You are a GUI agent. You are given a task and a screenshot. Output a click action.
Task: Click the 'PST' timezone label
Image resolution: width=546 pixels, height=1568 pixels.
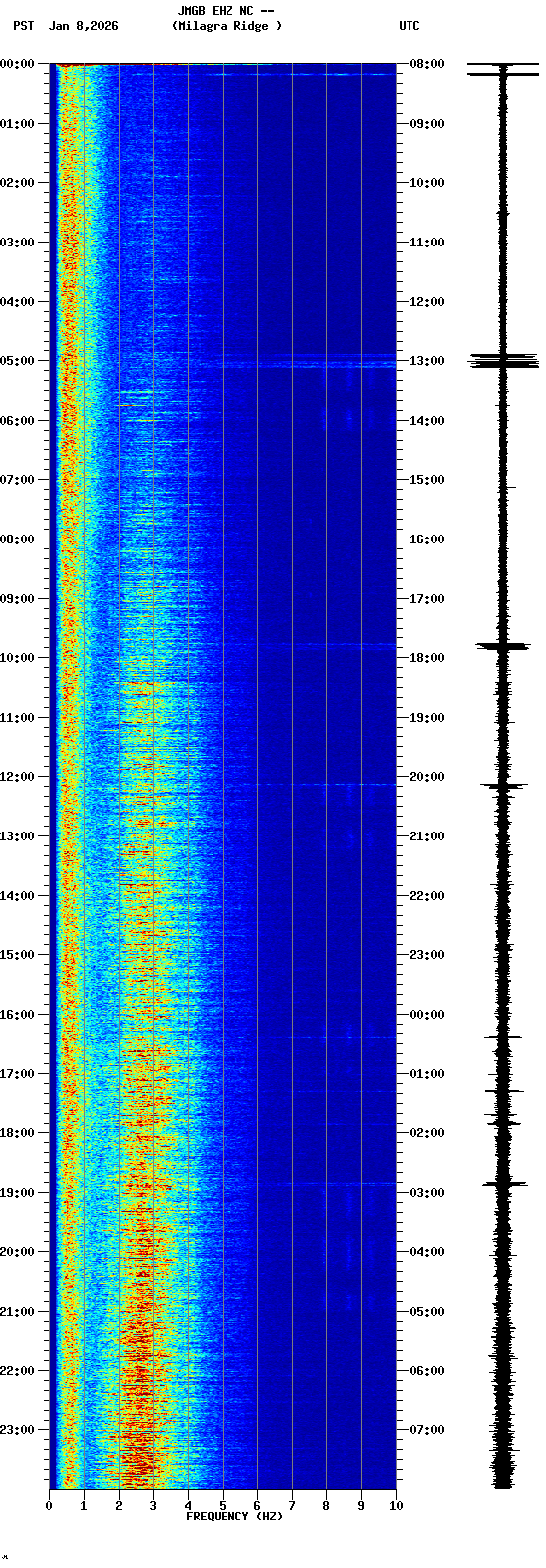tap(23, 26)
